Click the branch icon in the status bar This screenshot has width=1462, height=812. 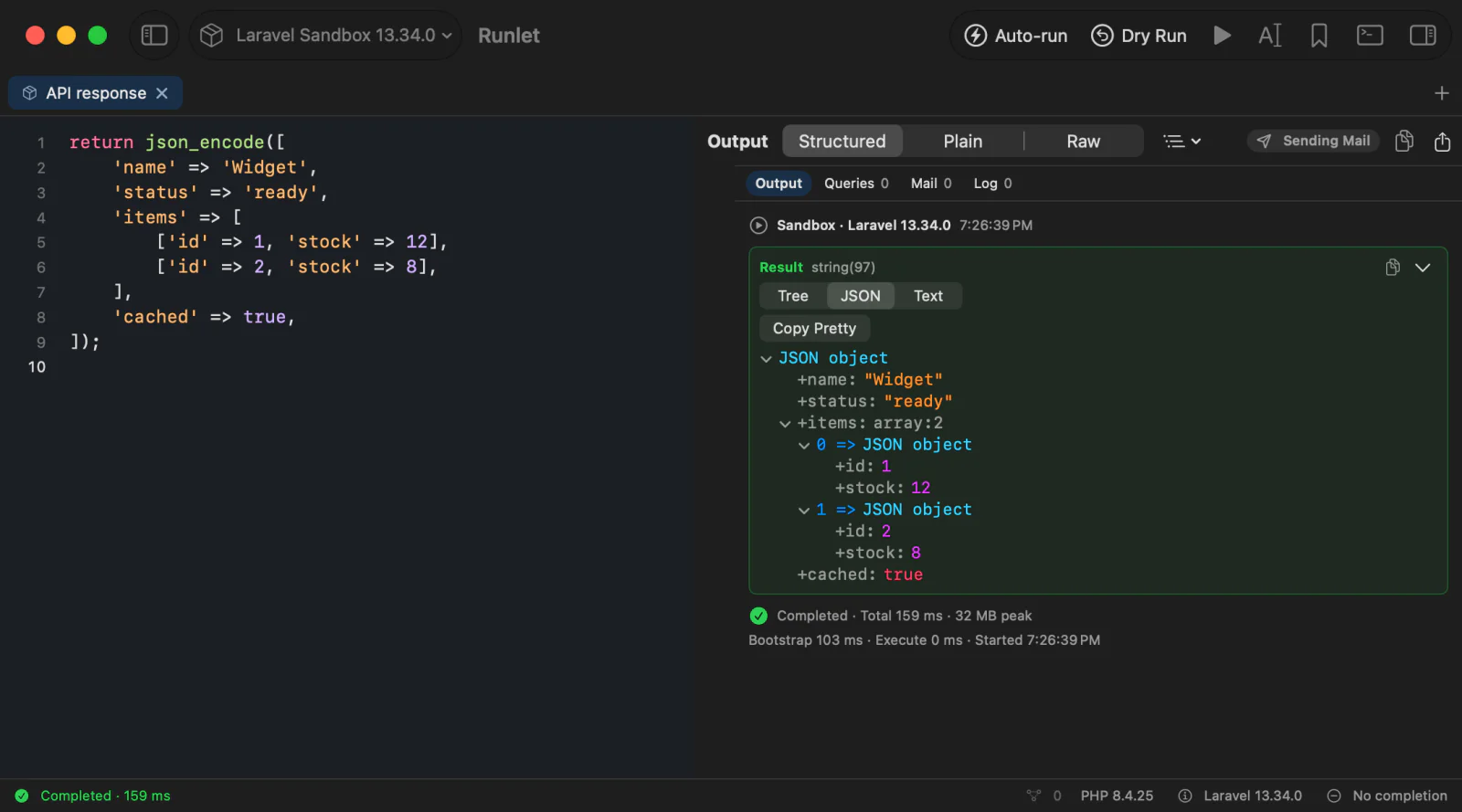coord(1033,796)
